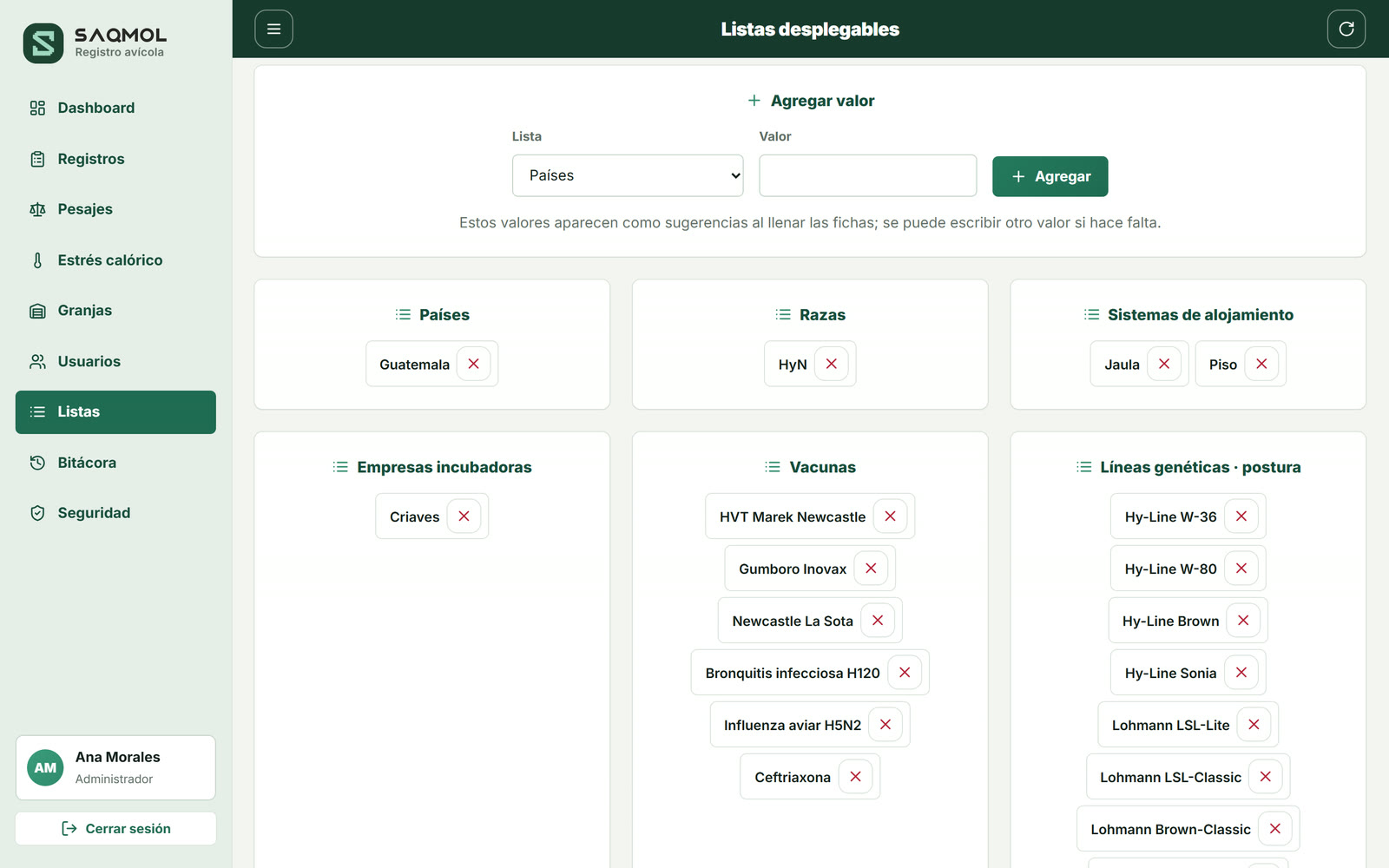This screenshot has height=868, width=1389.
Task: Toggle the sidebar with hamburger menu icon
Action: click(273, 29)
